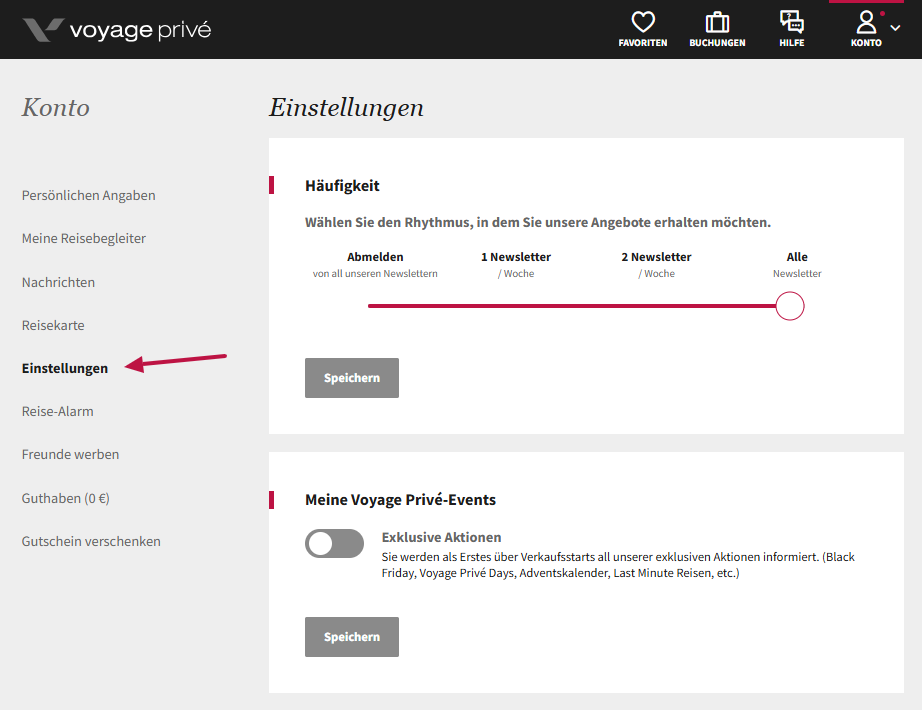The height and width of the screenshot is (710, 922).
Task: Toggle the Exklusive Aktionen switch
Action: (x=334, y=543)
